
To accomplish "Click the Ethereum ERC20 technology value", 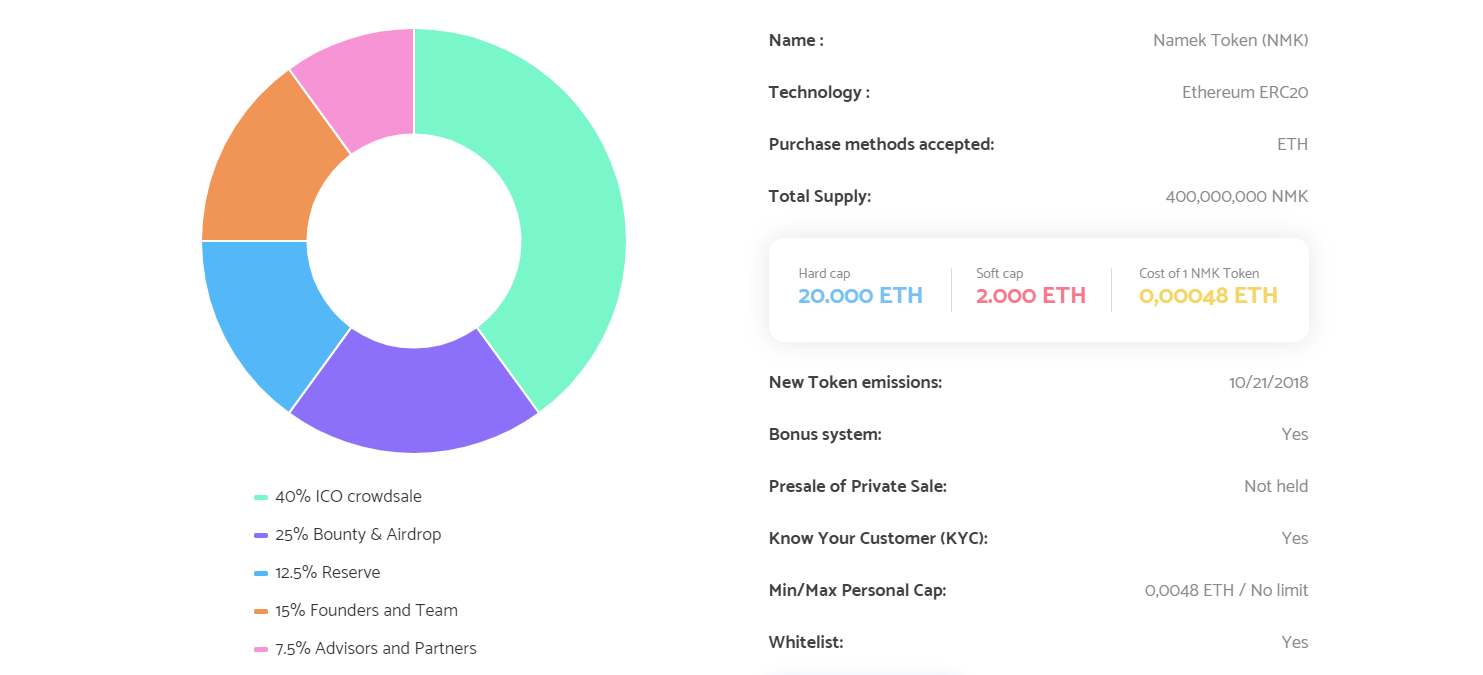I will 1245,92.
